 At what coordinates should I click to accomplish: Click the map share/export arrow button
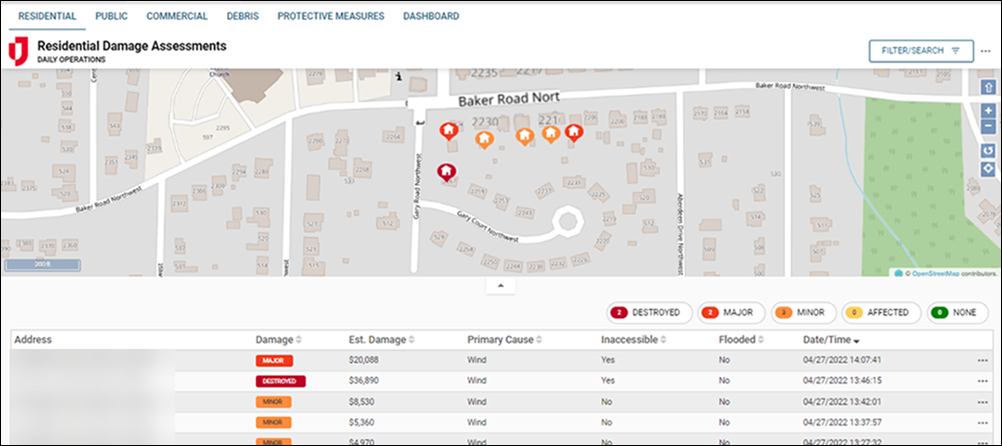(x=988, y=86)
